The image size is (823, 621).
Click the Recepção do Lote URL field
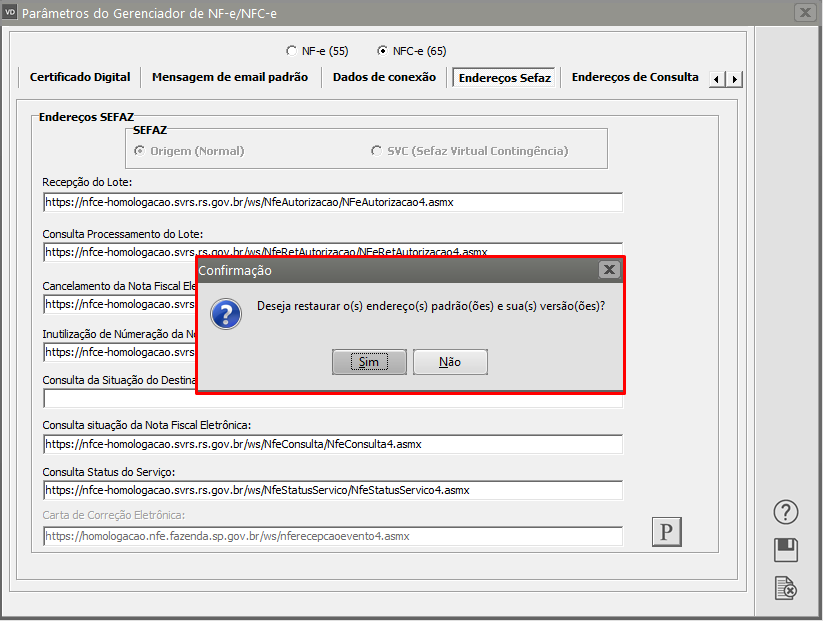tap(333, 202)
